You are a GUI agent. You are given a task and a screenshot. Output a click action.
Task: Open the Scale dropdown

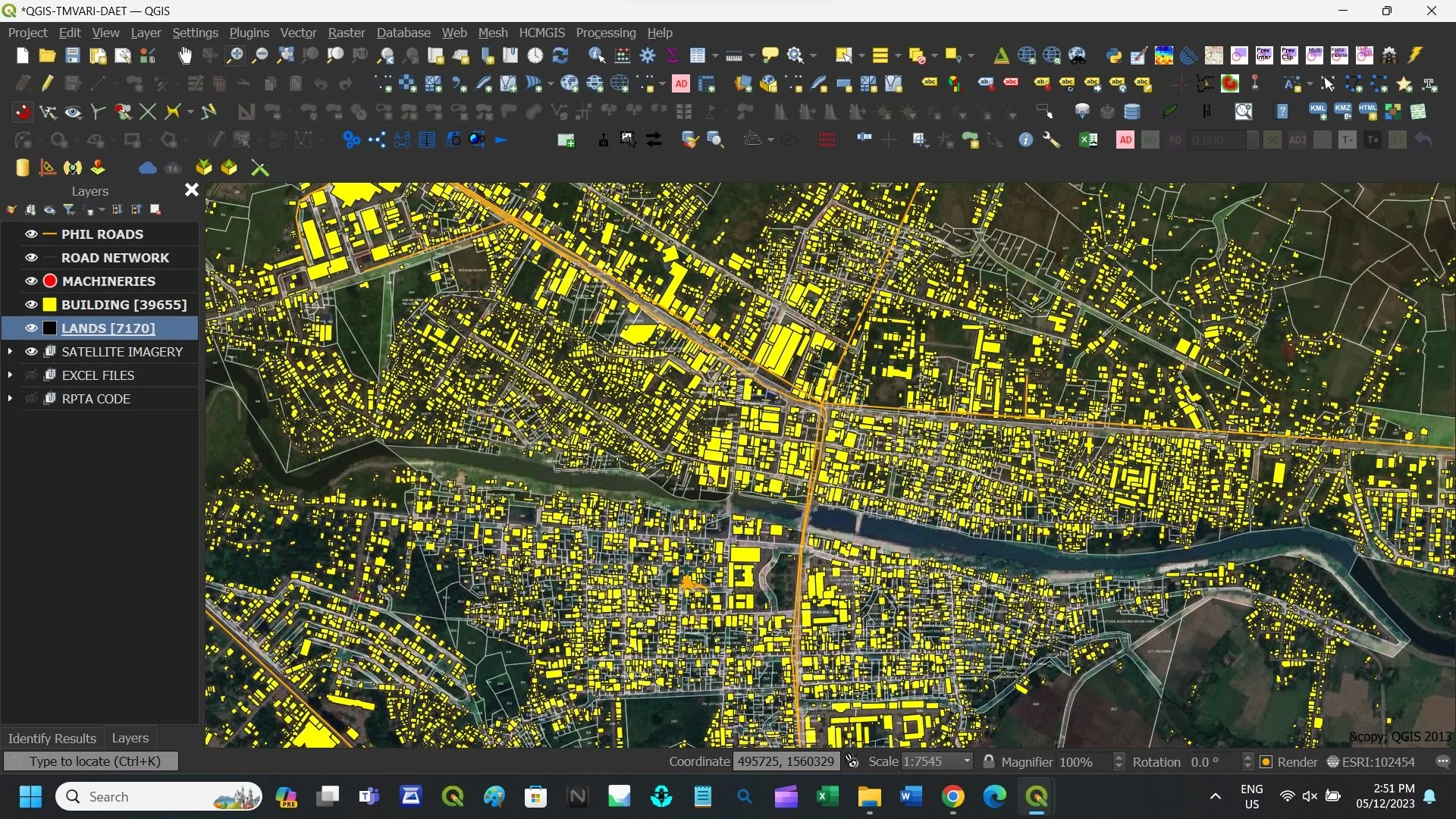[966, 761]
